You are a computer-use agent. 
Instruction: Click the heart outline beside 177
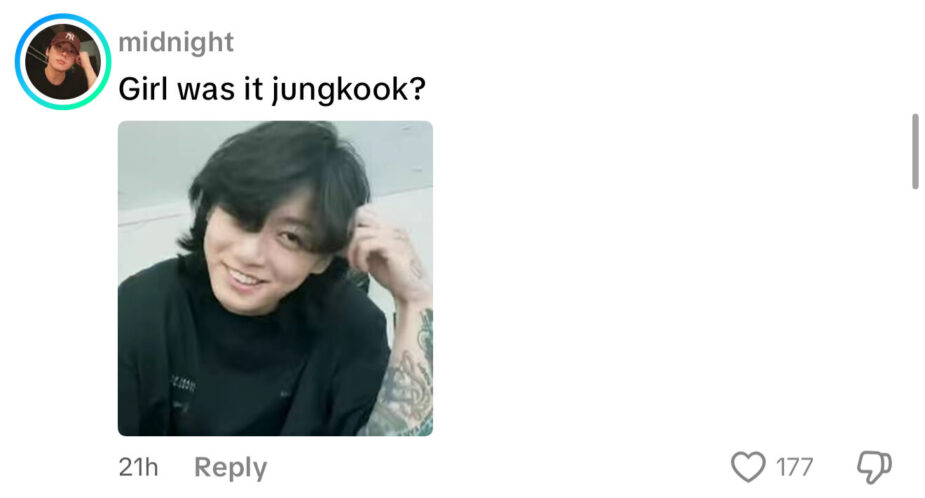tap(748, 467)
